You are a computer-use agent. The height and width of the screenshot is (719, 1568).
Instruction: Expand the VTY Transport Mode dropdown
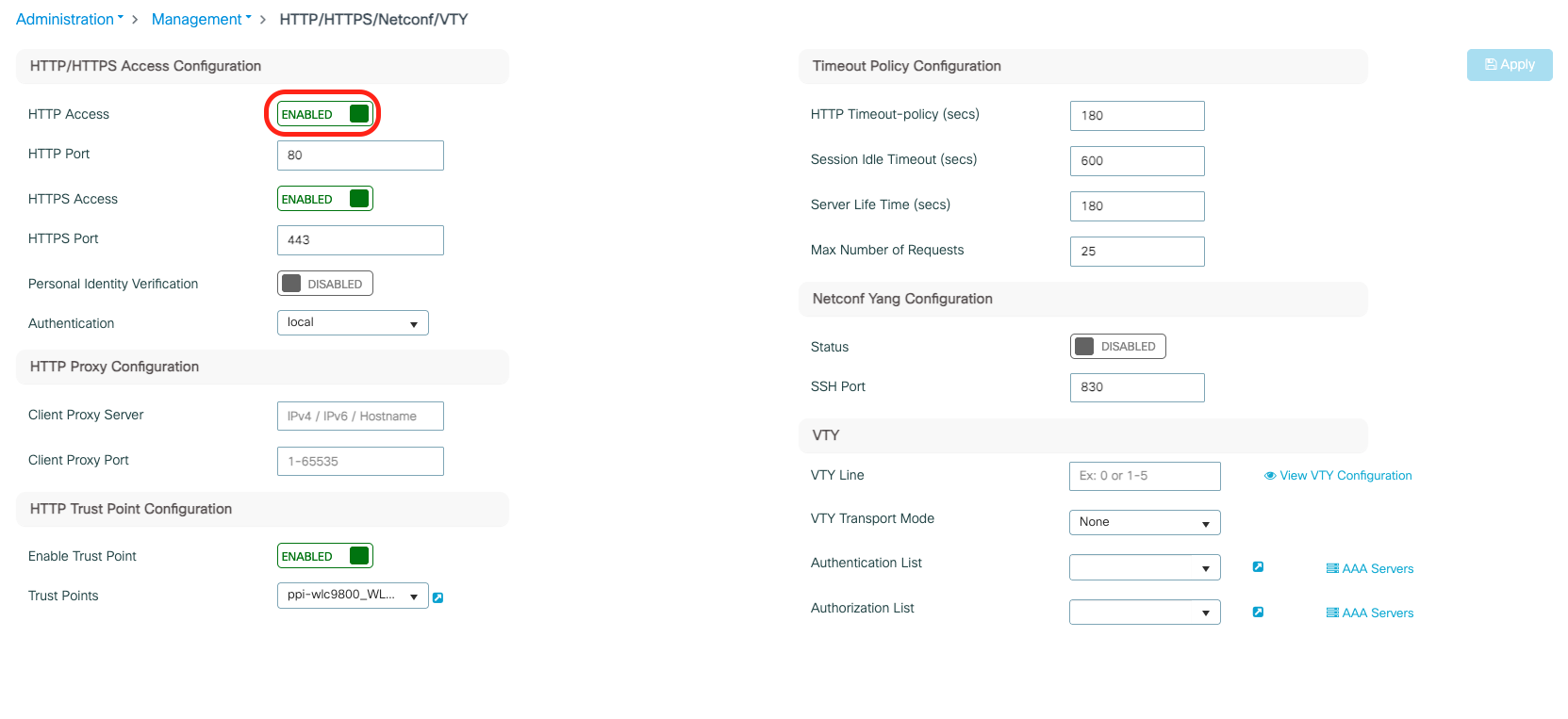1145,522
